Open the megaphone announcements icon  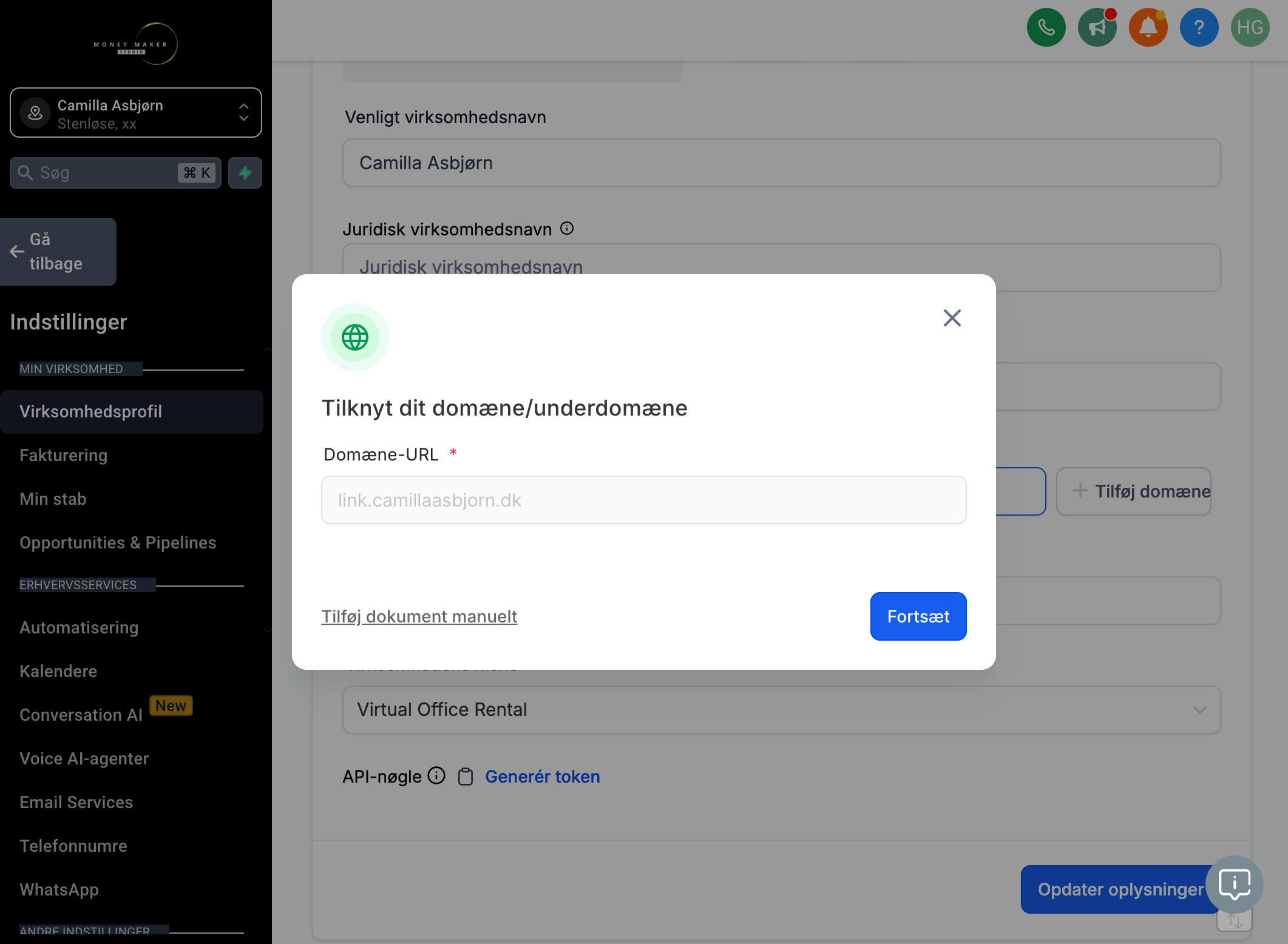1097,27
